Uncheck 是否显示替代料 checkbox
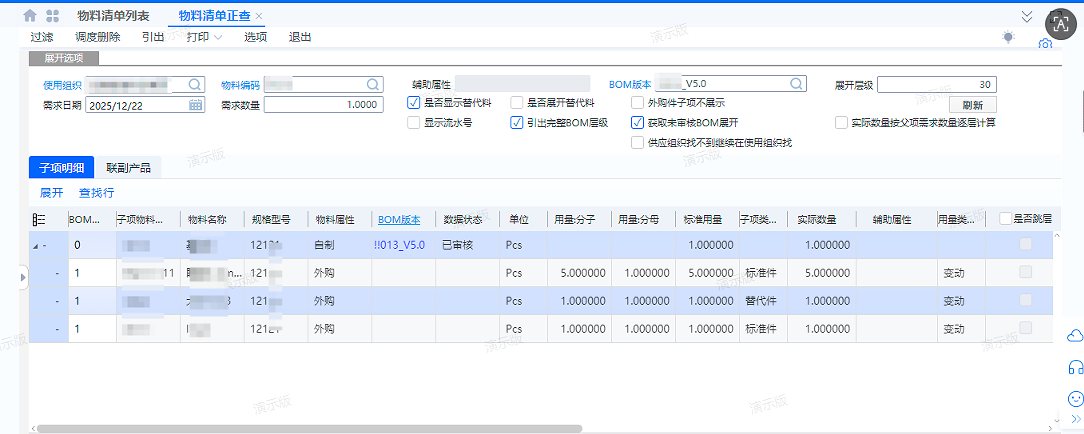Screen dimensions: 1084x434 tap(413, 103)
